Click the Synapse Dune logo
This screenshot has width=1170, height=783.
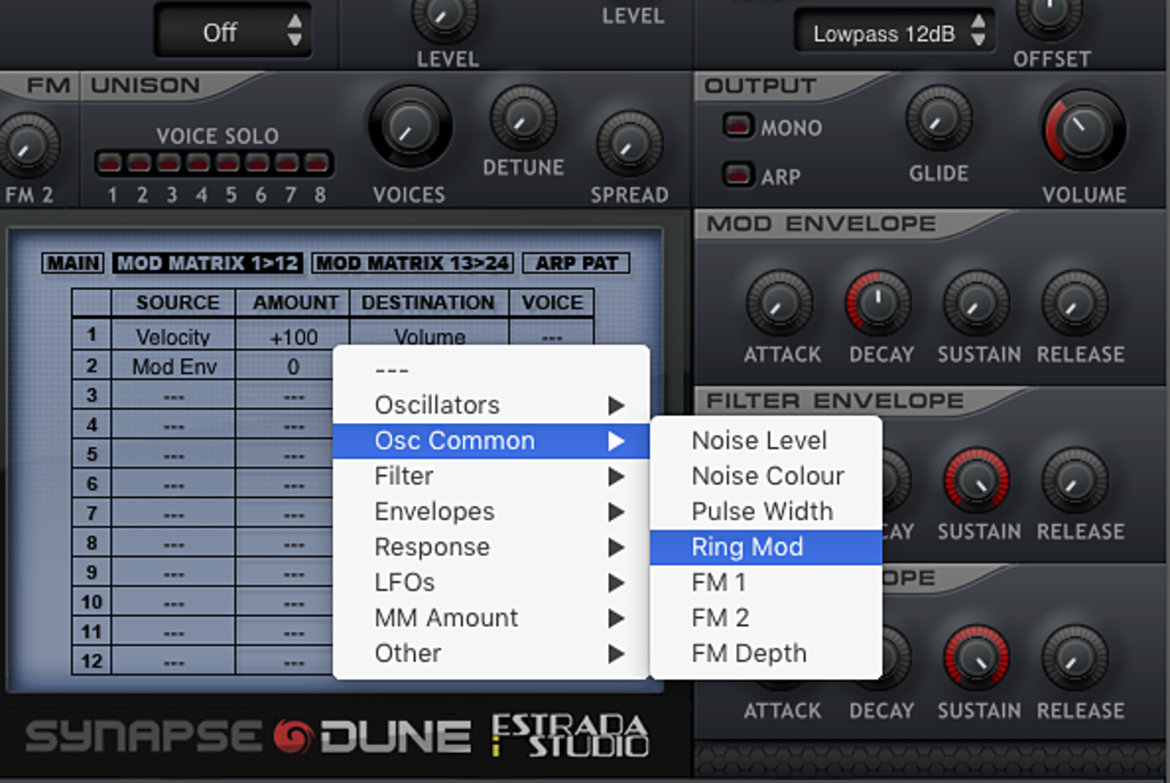click(248, 736)
